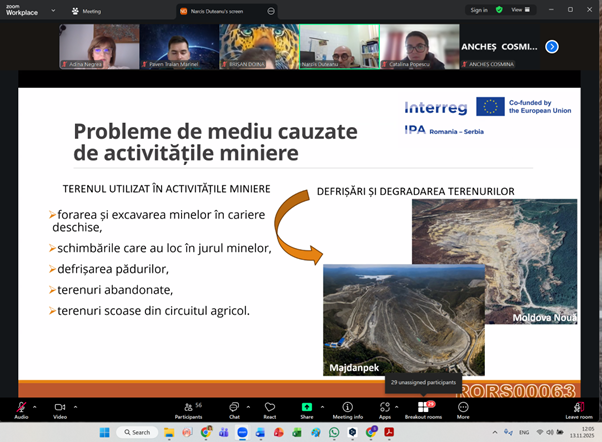The width and height of the screenshot is (602, 442).
Task: Click the React heart icon
Action: [x=270, y=408]
